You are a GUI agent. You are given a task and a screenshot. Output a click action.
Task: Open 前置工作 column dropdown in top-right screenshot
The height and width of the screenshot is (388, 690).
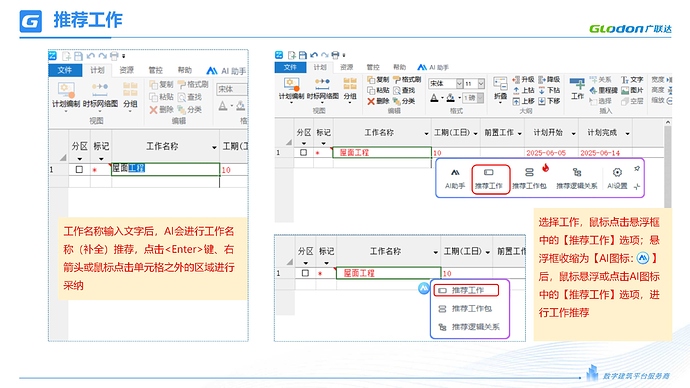(520, 133)
